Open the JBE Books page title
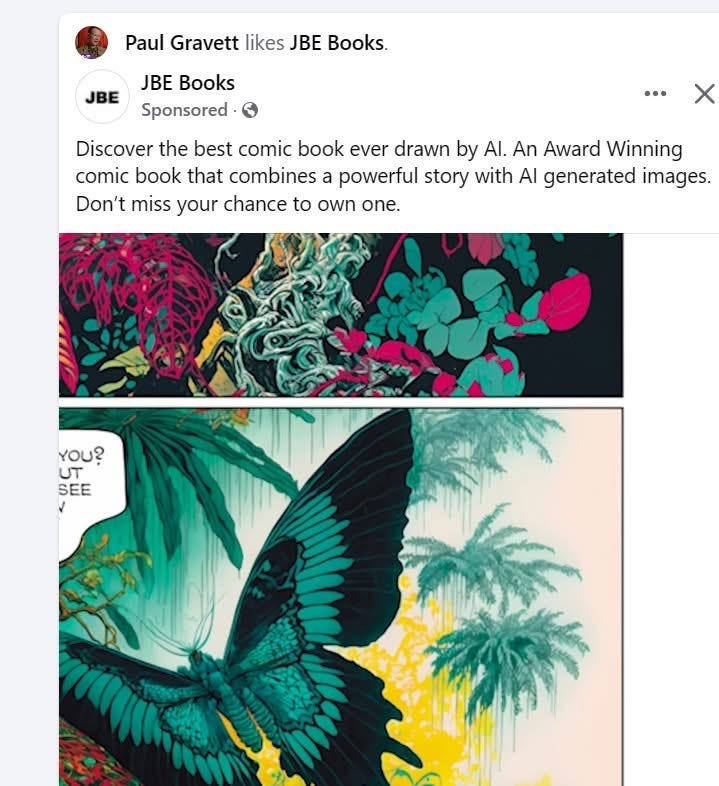This screenshot has height=786, width=719. coord(188,83)
